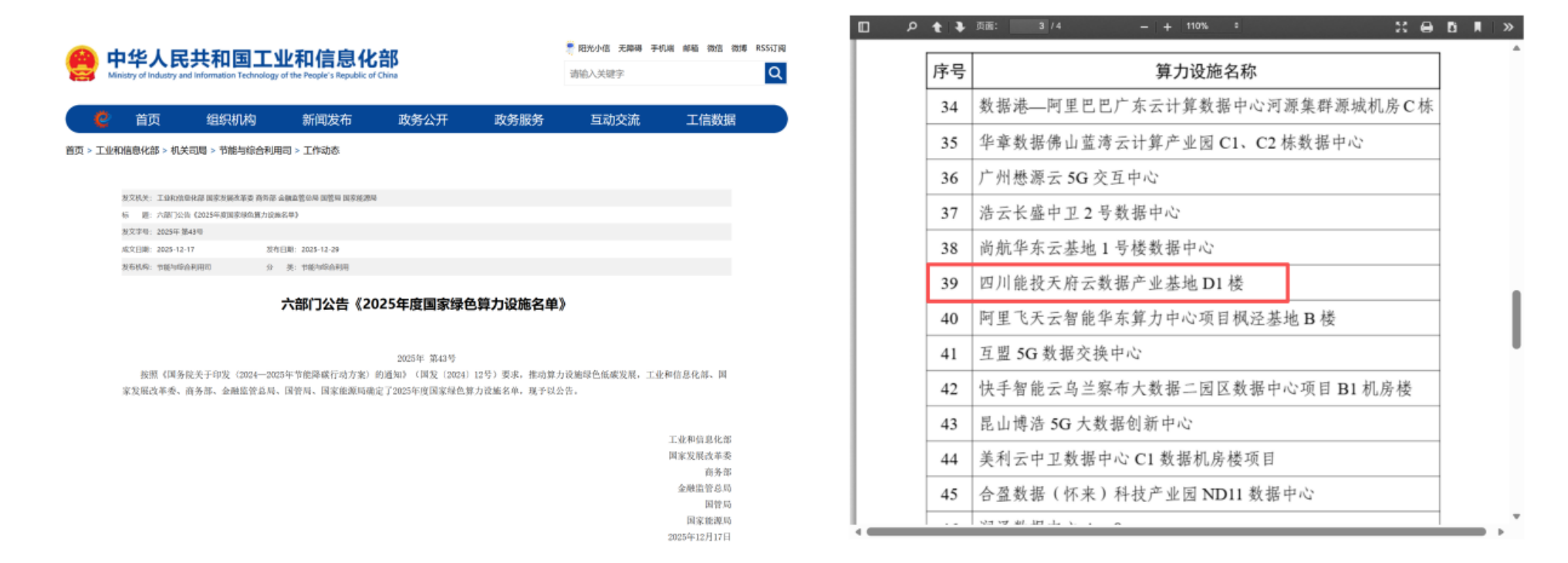
Task: Go to next PDF page arrow
Action: (959, 27)
